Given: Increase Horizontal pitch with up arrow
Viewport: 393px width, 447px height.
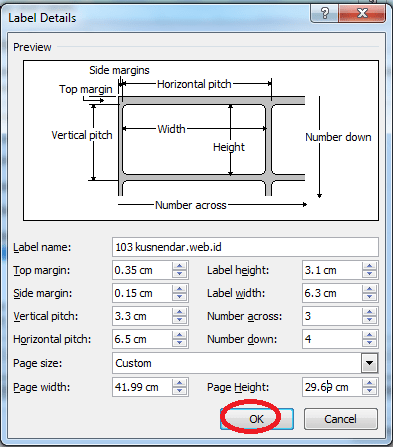Looking at the screenshot, I should (x=180, y=335).
